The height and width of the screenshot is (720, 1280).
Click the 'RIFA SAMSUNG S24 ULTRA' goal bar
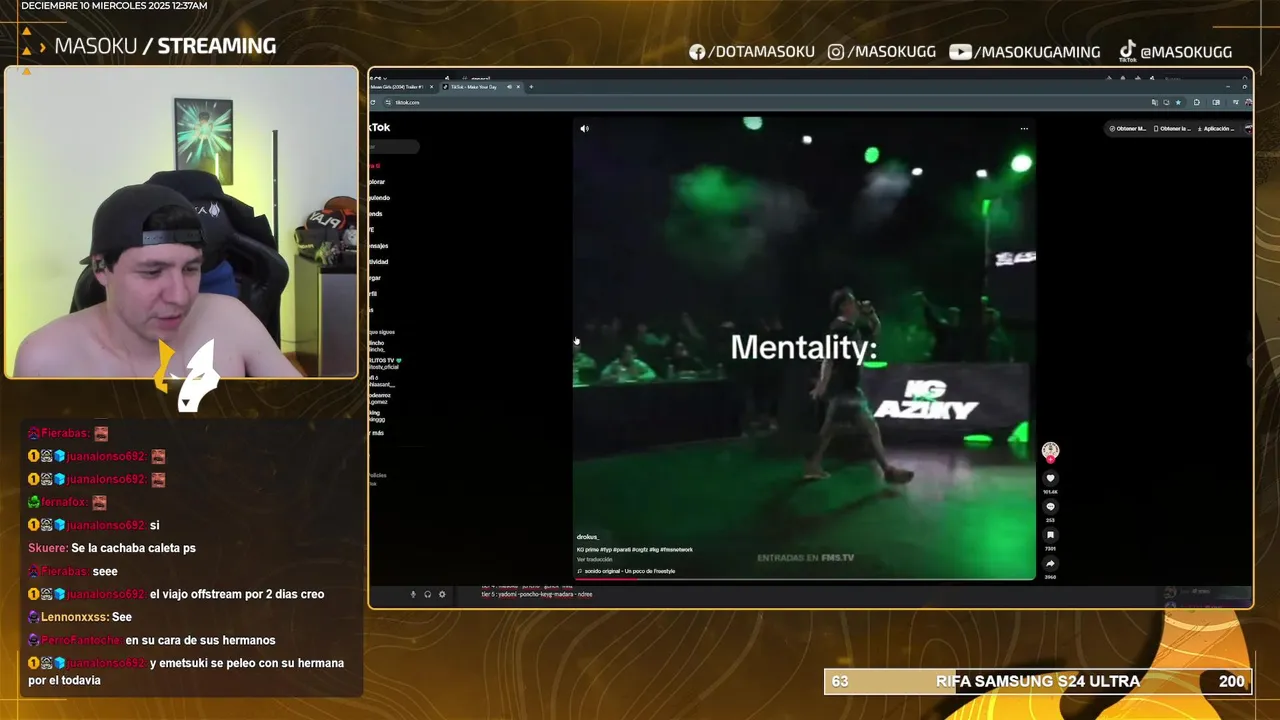(1037, 681)
